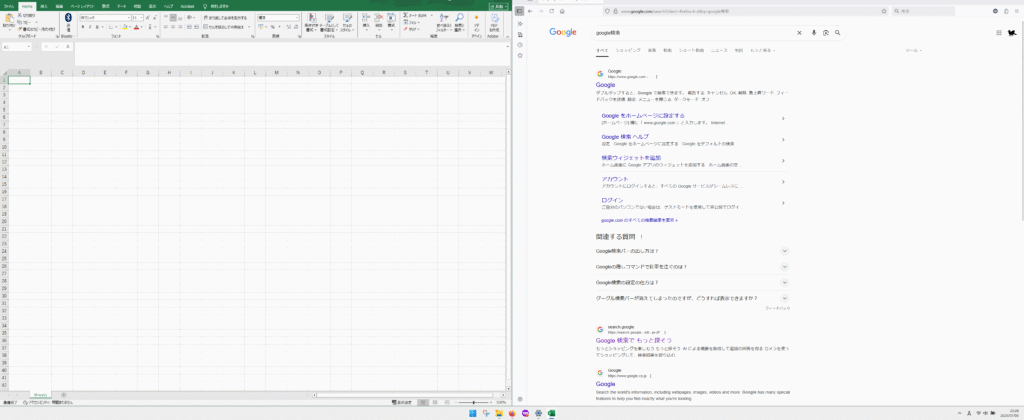Open the More dropdown in Google search
The width and height of the screenshot is (1024, 420).
763,50
